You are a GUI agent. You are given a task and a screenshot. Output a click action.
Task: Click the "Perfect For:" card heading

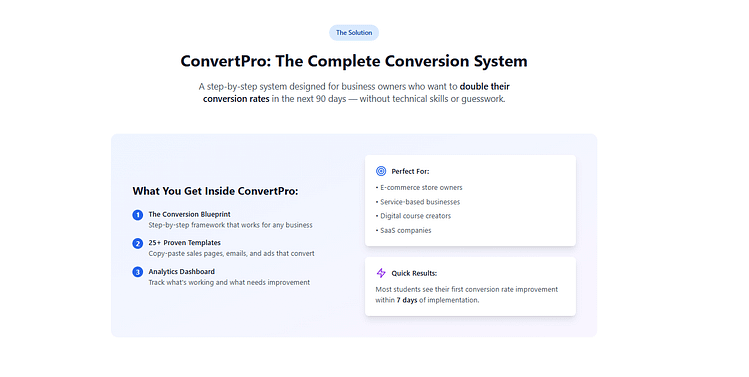pos(410,171)
